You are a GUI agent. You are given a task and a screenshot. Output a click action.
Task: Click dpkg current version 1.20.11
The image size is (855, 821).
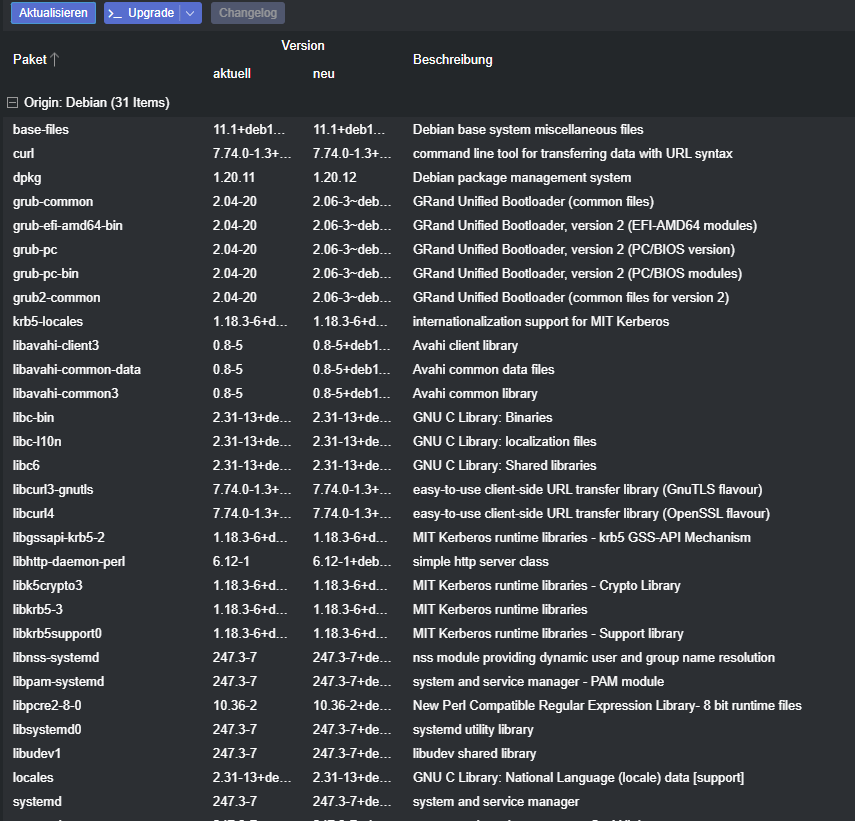[233, 177]
